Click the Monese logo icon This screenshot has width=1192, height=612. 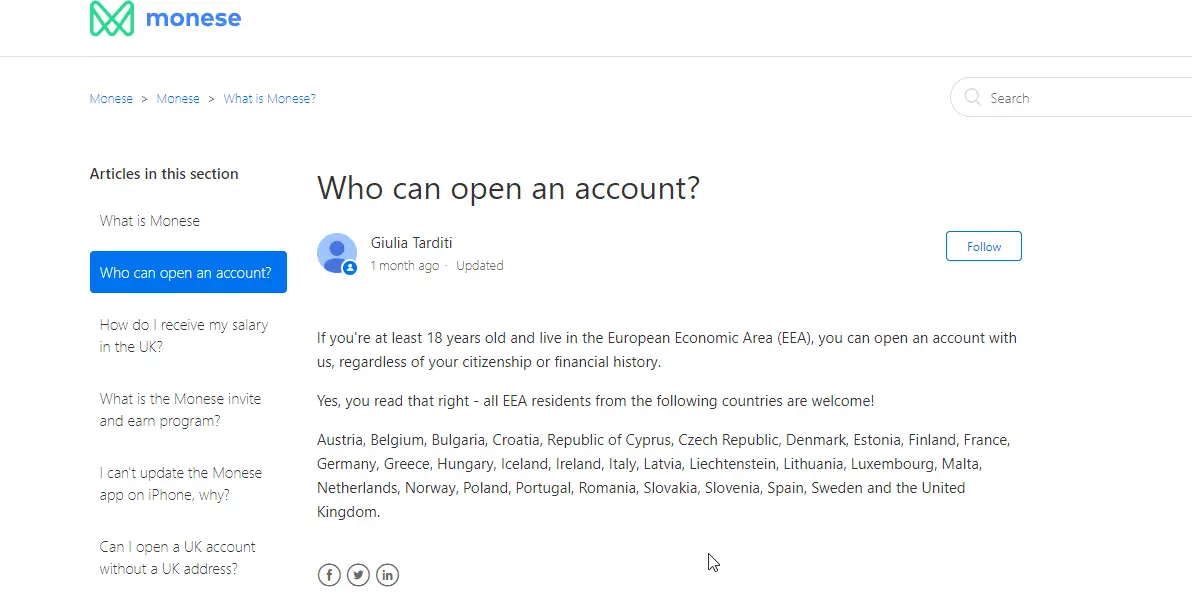111,19
